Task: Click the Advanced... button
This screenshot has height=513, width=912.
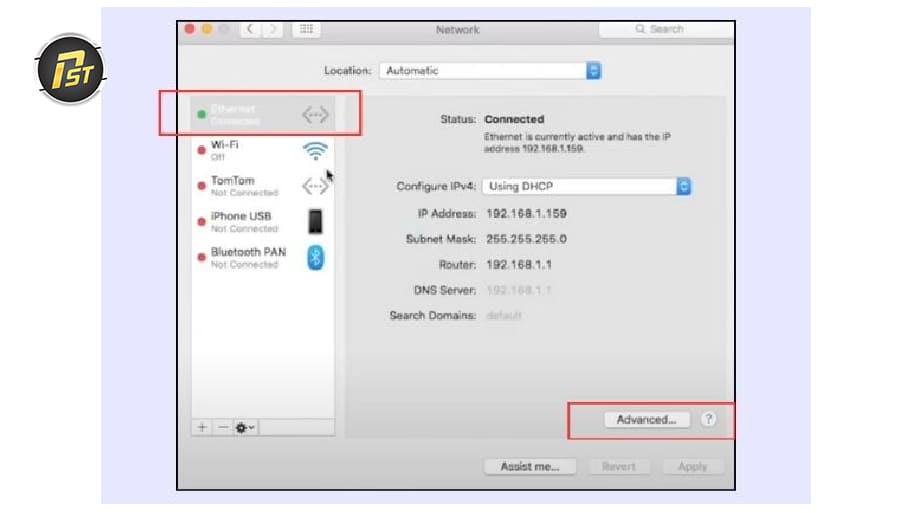Action: click(x=647, y=419)
